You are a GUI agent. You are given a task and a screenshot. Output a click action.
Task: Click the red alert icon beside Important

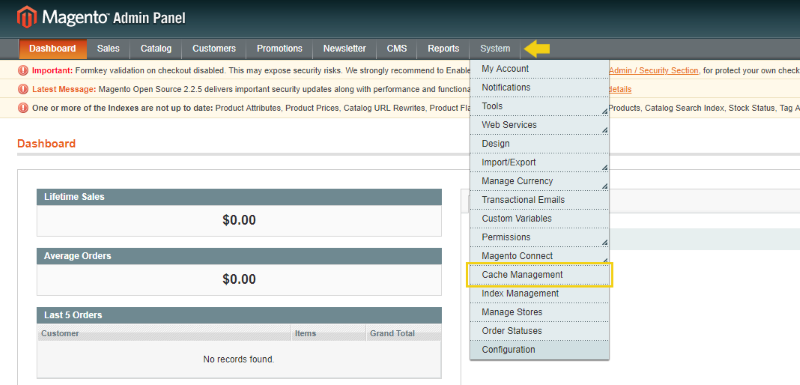click(23, 70)
